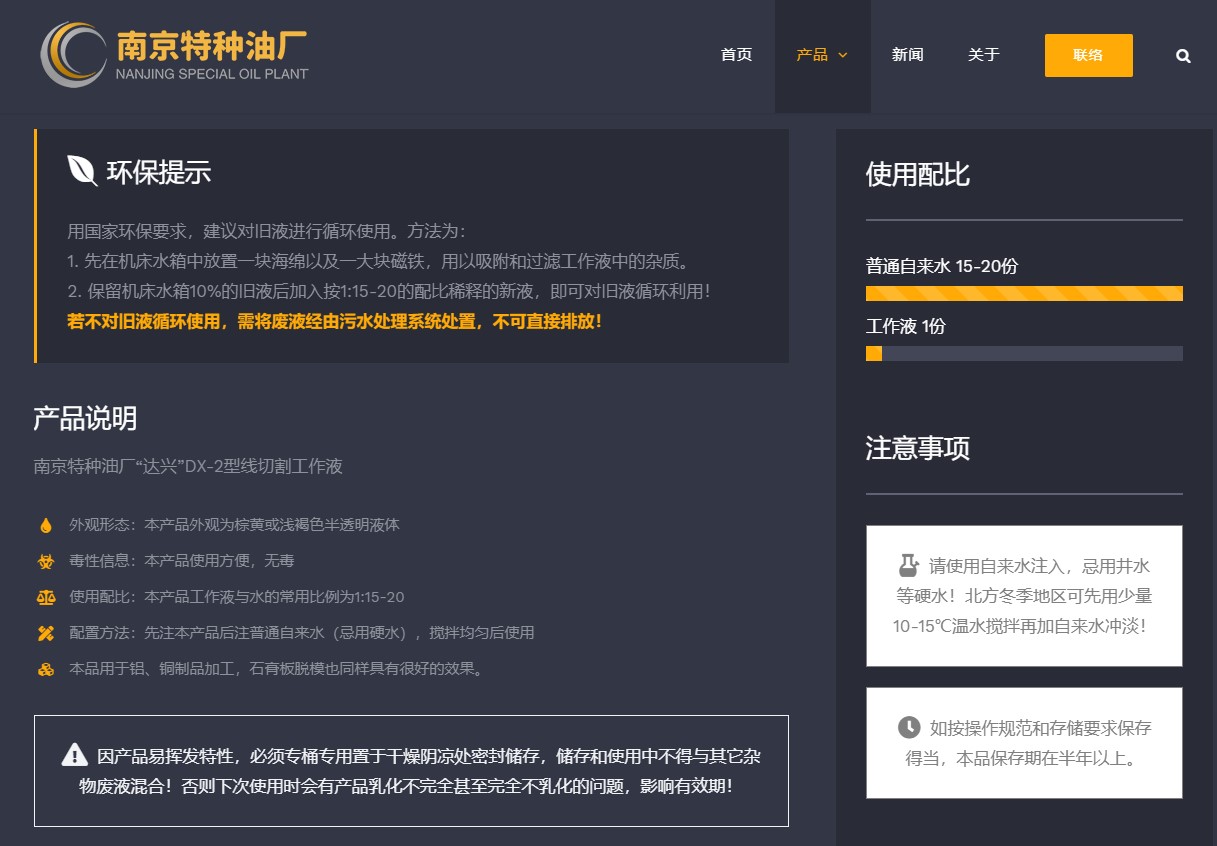Screen dimensions: 1217x846
Task: Click the 注意事项 sidebar heading
Action: tap(918, 447)
